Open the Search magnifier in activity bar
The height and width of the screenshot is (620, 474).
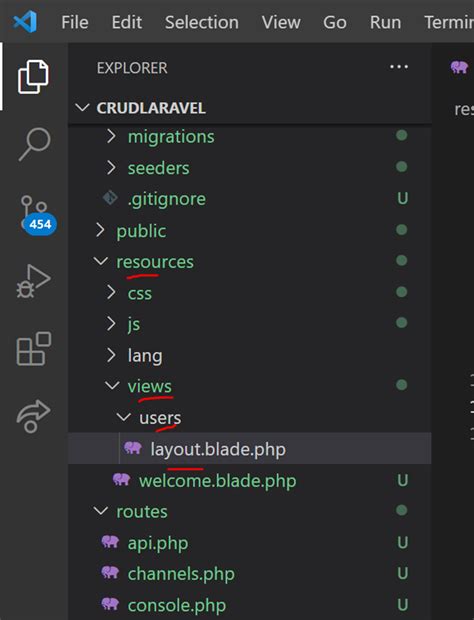pos(34,144)
